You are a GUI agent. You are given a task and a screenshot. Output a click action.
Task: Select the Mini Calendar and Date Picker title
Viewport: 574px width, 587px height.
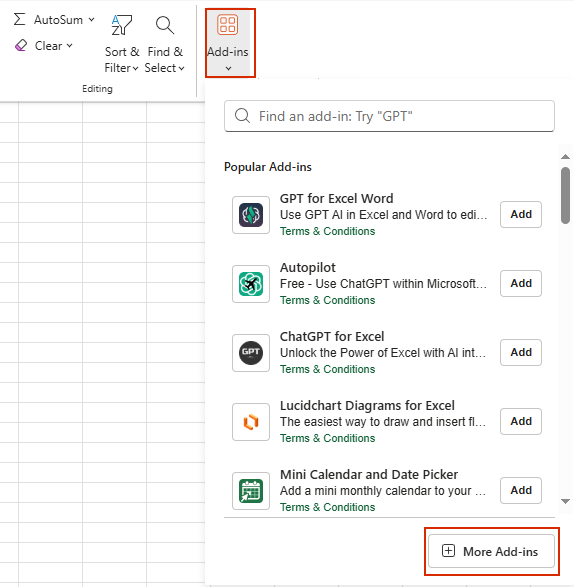click(369, 474)
